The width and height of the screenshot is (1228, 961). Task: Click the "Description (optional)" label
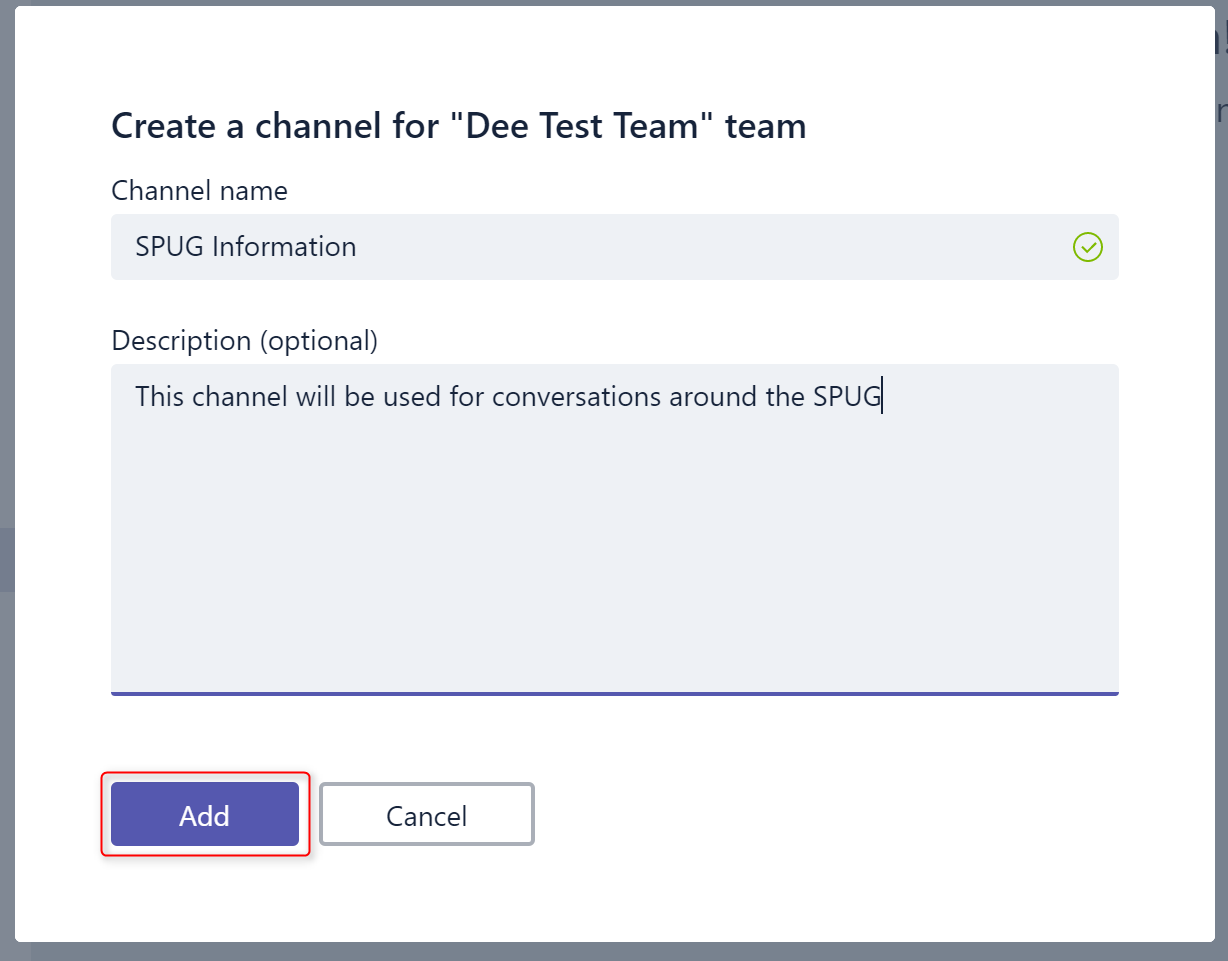coord(244,341)
